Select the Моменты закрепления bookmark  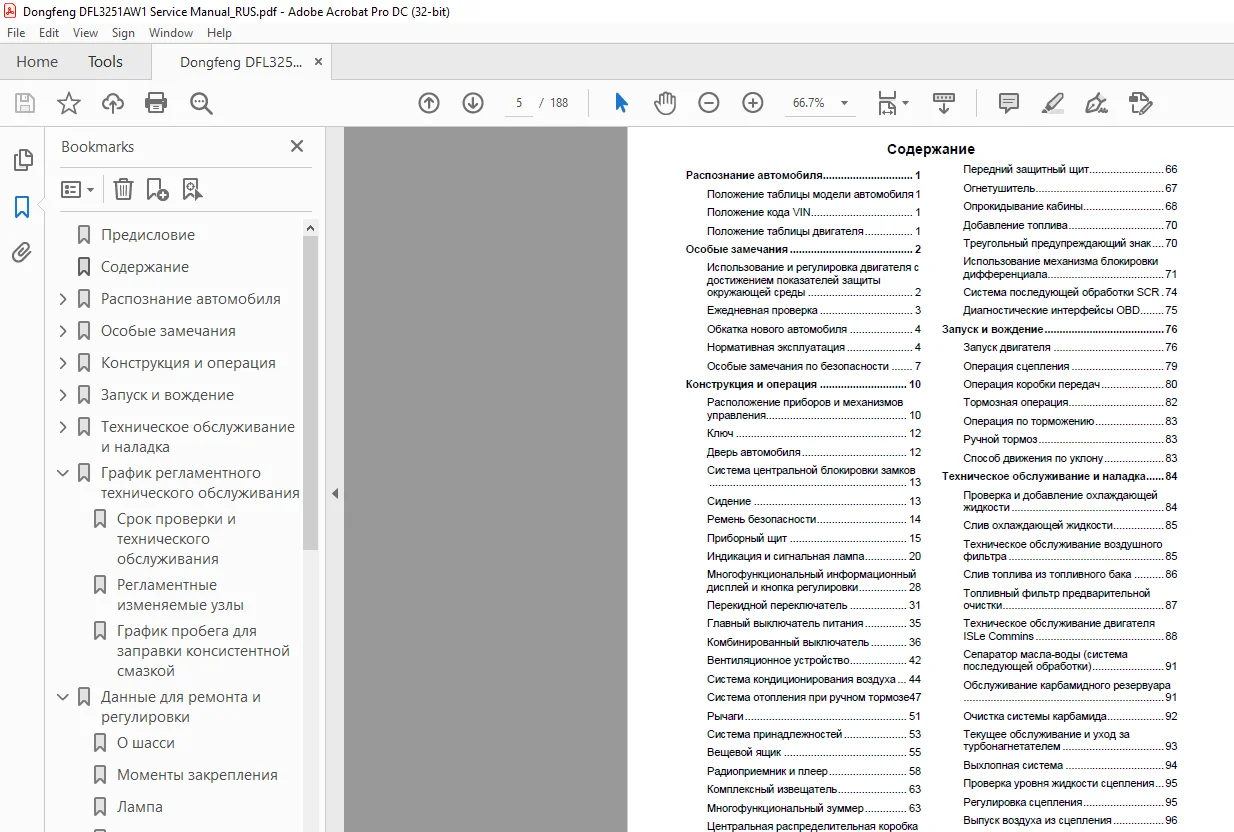pos(197,775)
